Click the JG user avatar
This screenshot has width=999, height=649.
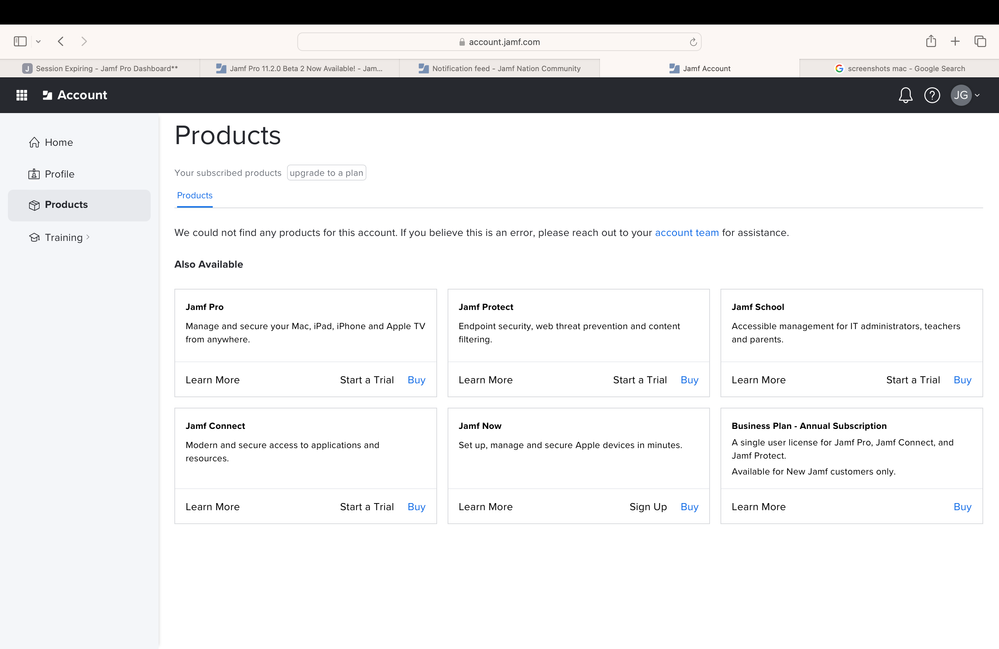(x=961, y=95)
